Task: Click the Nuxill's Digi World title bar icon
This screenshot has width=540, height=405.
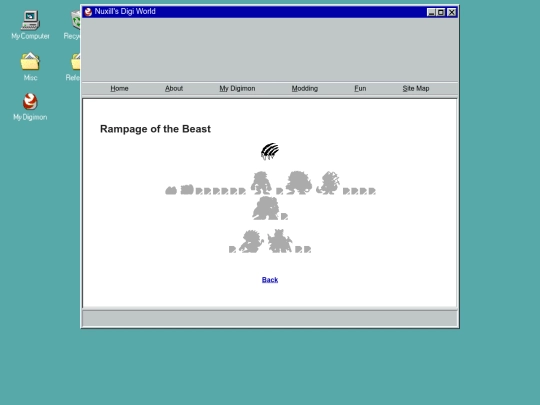Action: (88, 12)
